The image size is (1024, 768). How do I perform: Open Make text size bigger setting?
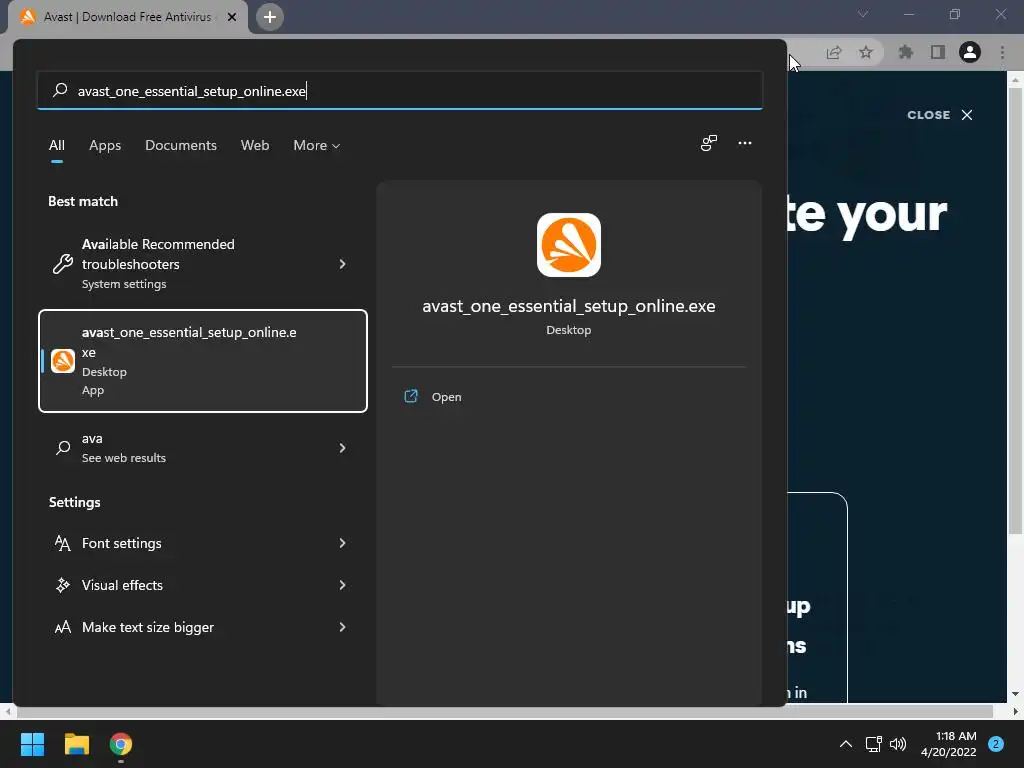202,627
